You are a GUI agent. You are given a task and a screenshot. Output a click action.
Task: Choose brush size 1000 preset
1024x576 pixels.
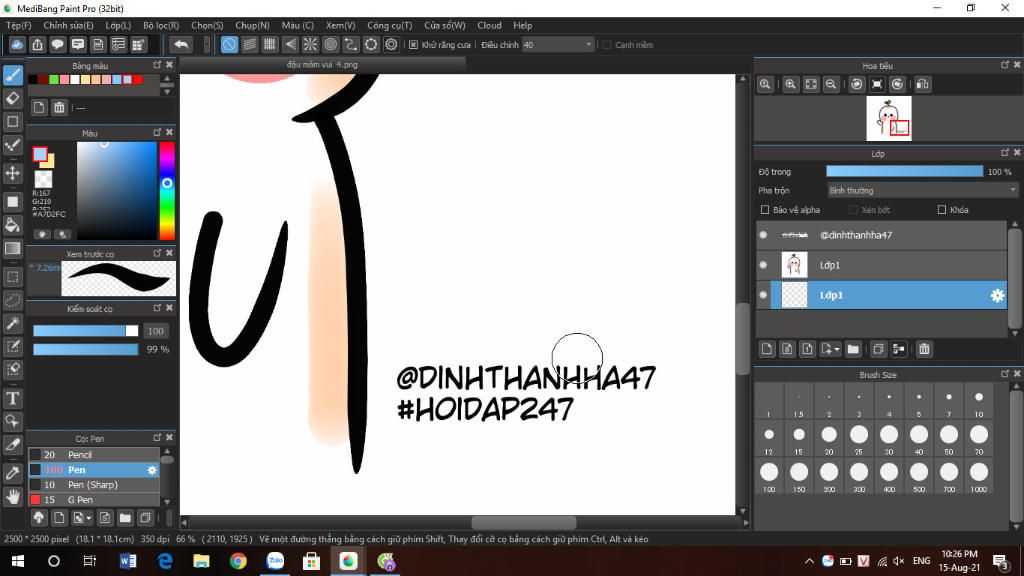pos(978,475)
